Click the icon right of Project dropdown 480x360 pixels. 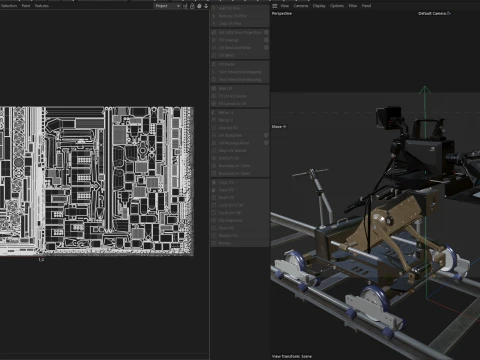click(x=185, y=6)
